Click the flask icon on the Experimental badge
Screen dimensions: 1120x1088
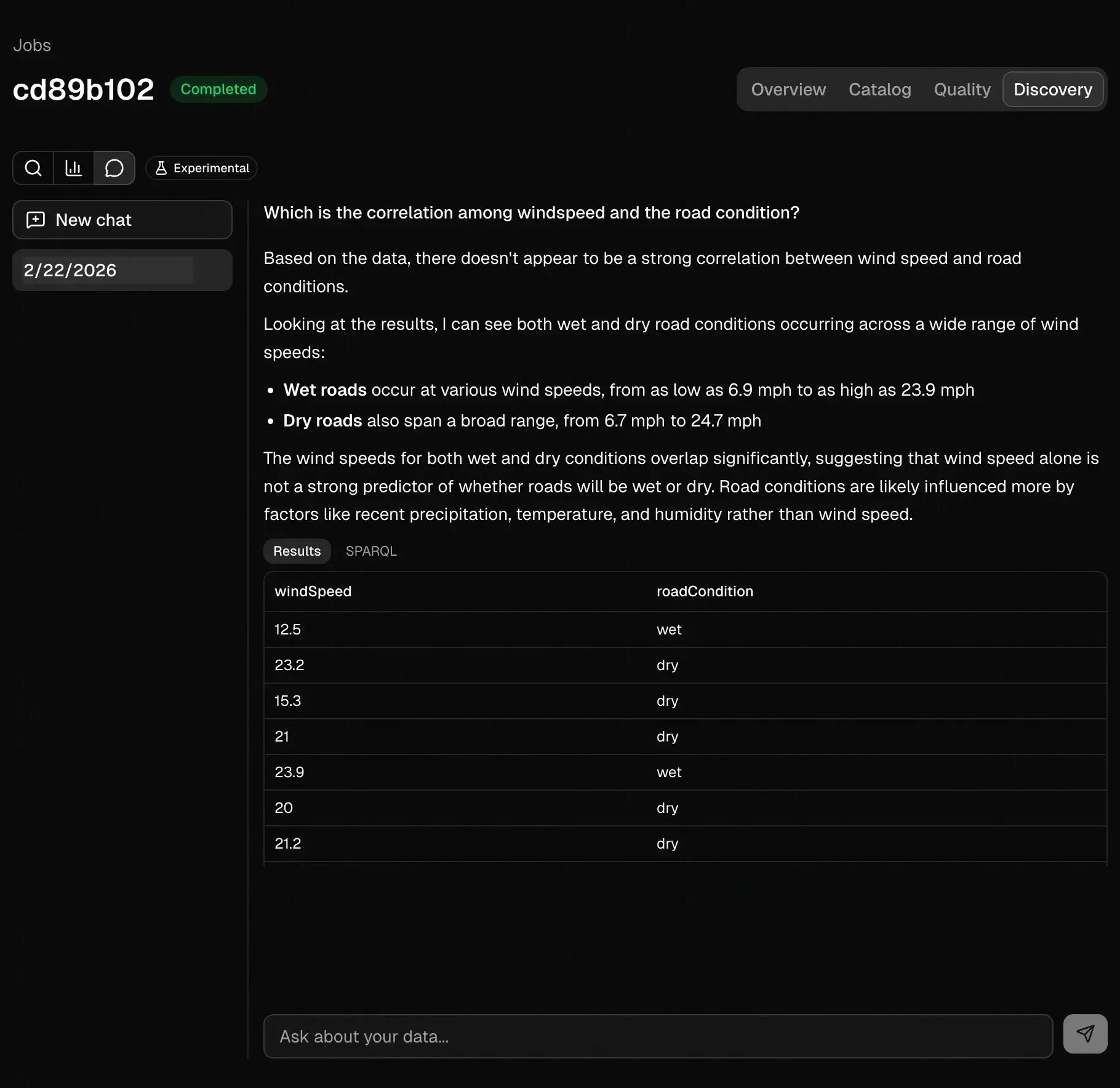click(161, 167)
